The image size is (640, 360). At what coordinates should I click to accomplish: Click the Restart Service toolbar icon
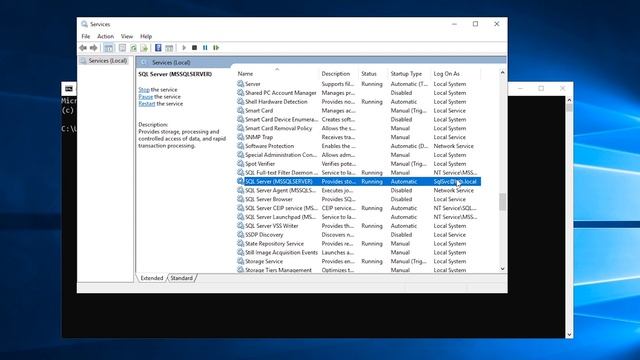click(216, 48)
